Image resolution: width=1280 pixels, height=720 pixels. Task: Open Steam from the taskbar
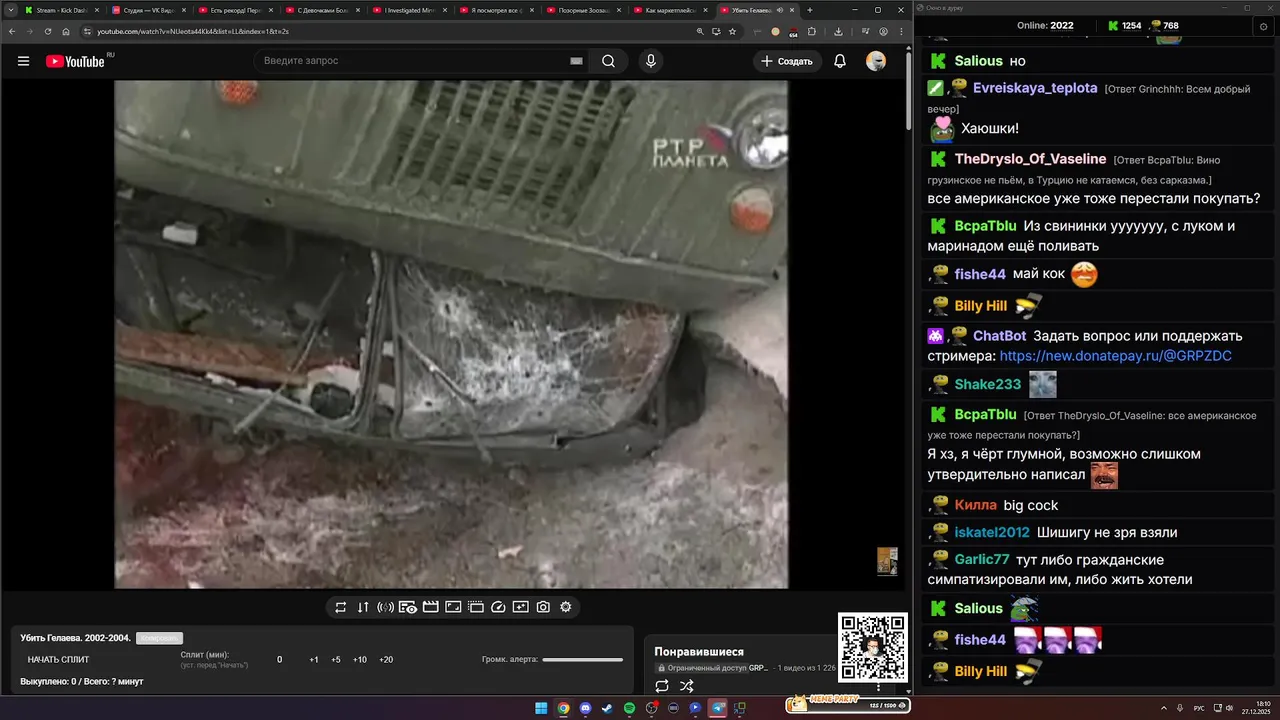click(607, 708)
